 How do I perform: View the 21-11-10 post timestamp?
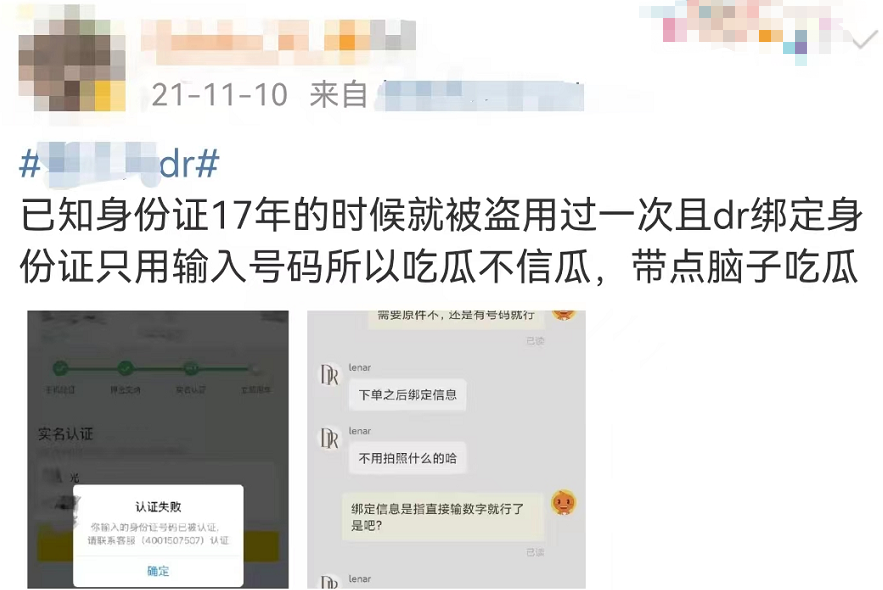[x=220, y=95]
